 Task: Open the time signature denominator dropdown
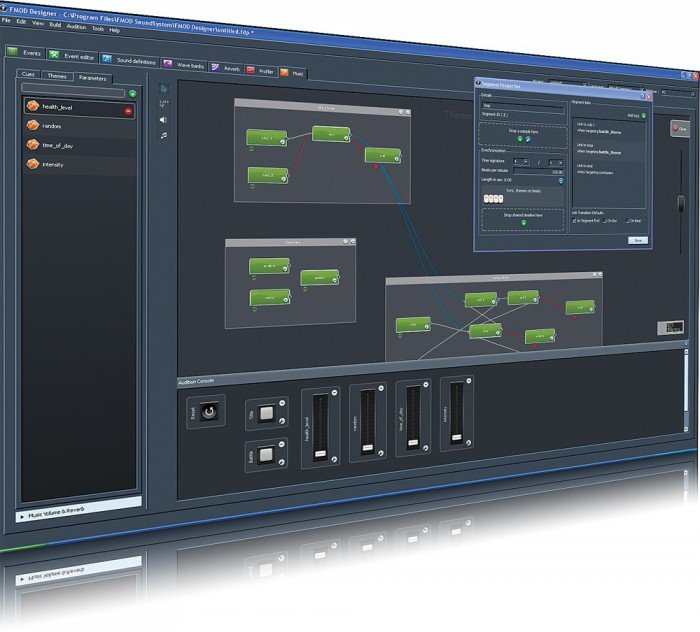tap(556, 163)
